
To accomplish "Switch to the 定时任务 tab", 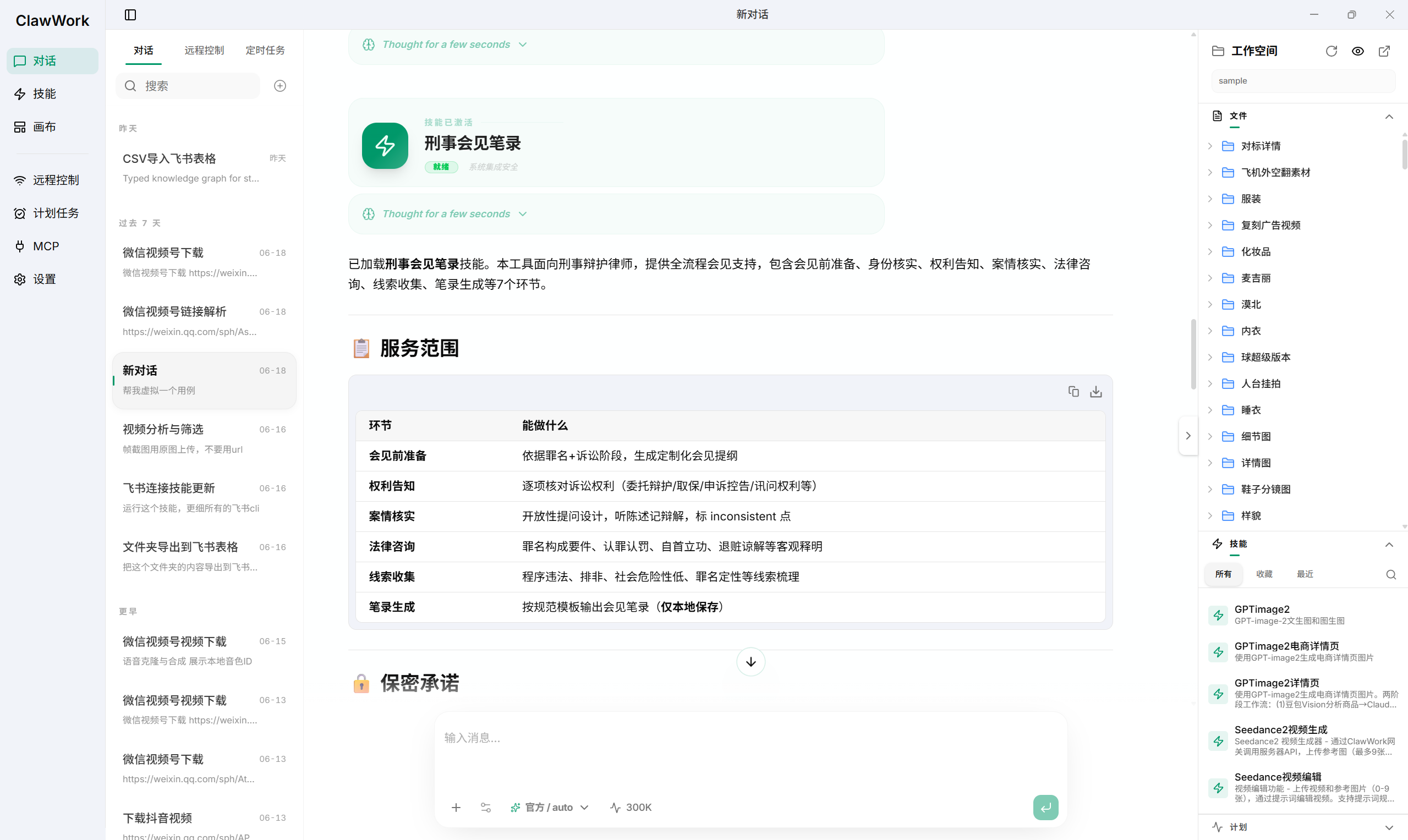I will 265,51.
